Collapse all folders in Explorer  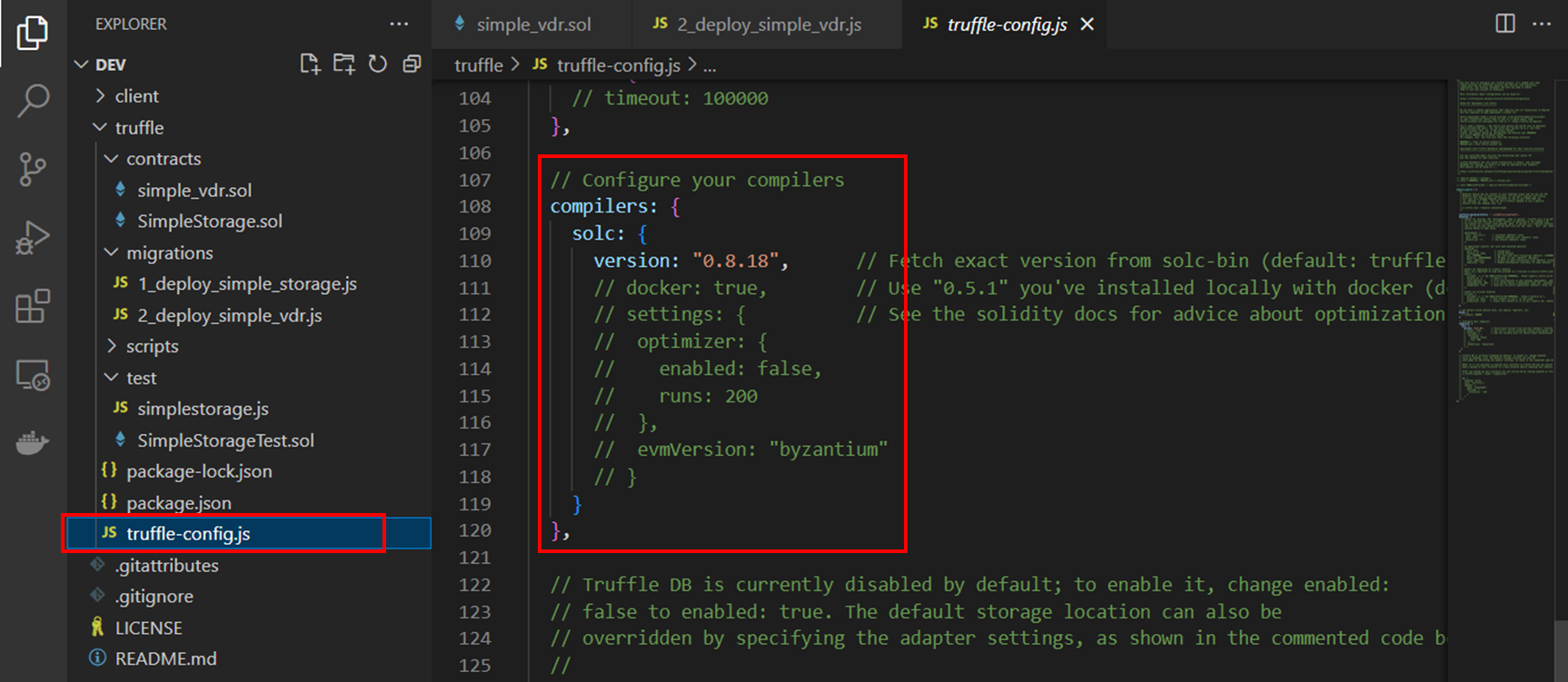[x=412, y=64]
